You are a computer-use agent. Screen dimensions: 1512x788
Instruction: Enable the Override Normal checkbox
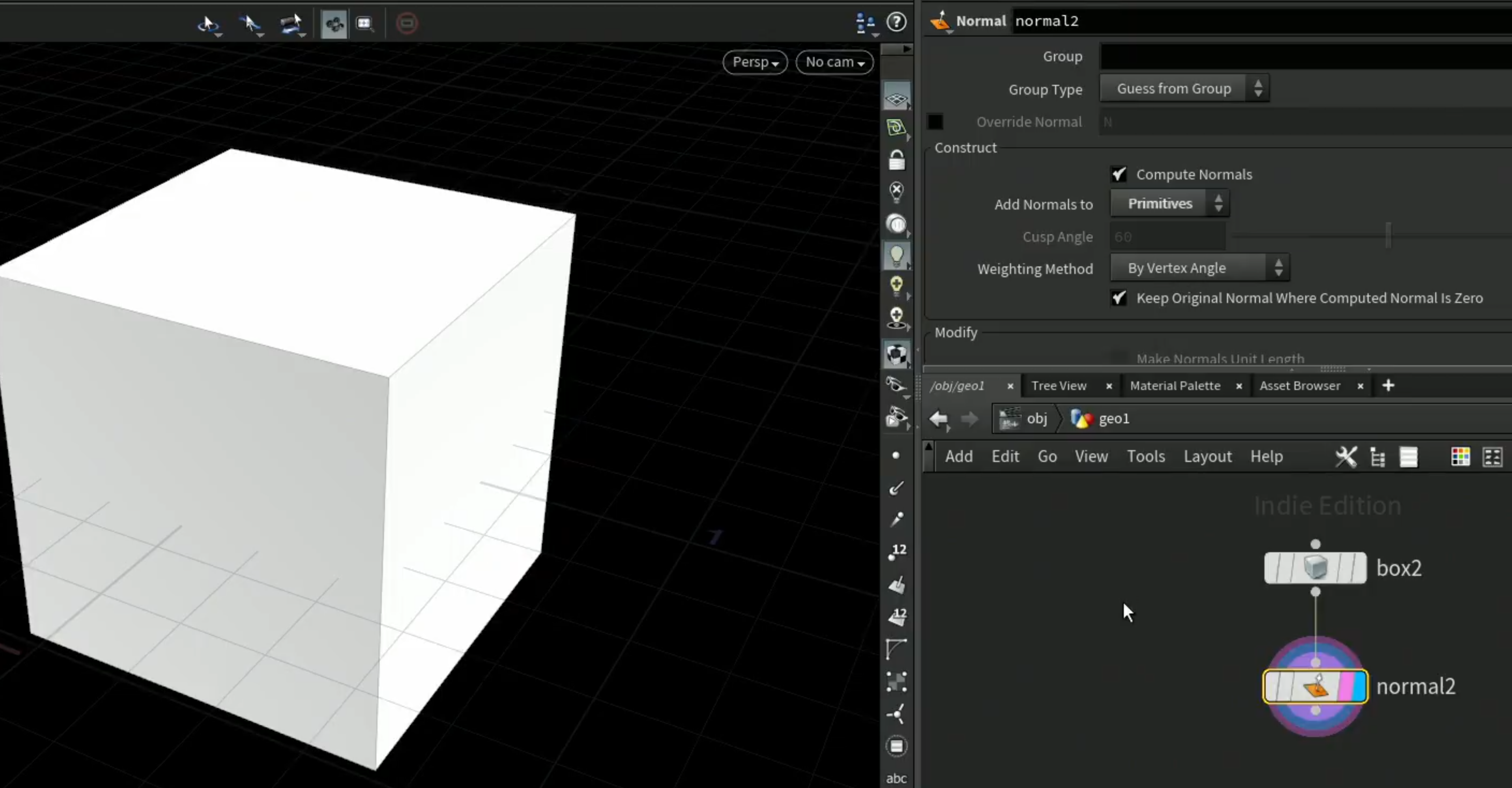tap(935, 121)
